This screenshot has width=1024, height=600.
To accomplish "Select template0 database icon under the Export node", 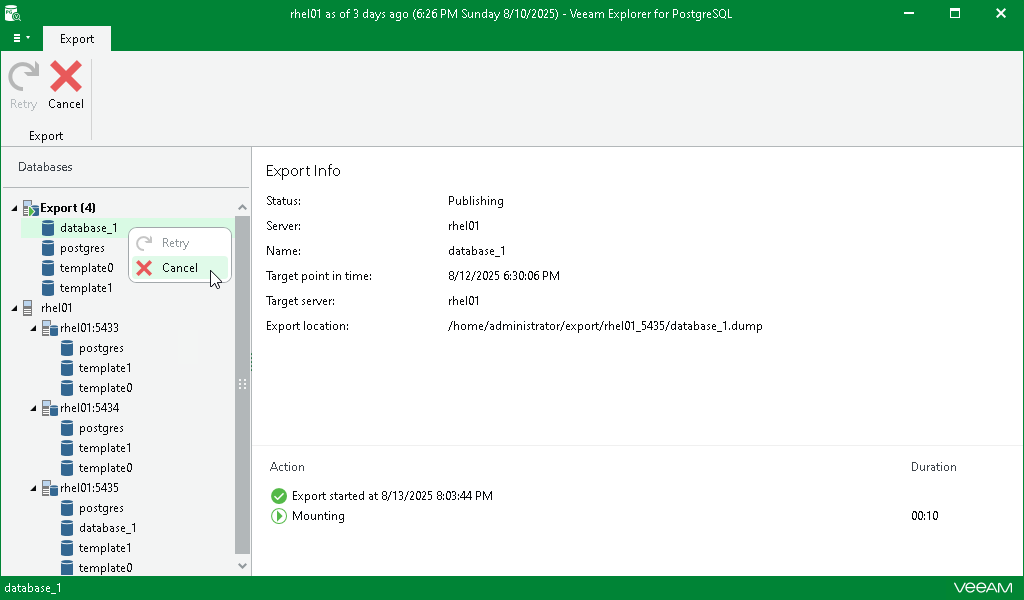I will click(x=48, y=268).
